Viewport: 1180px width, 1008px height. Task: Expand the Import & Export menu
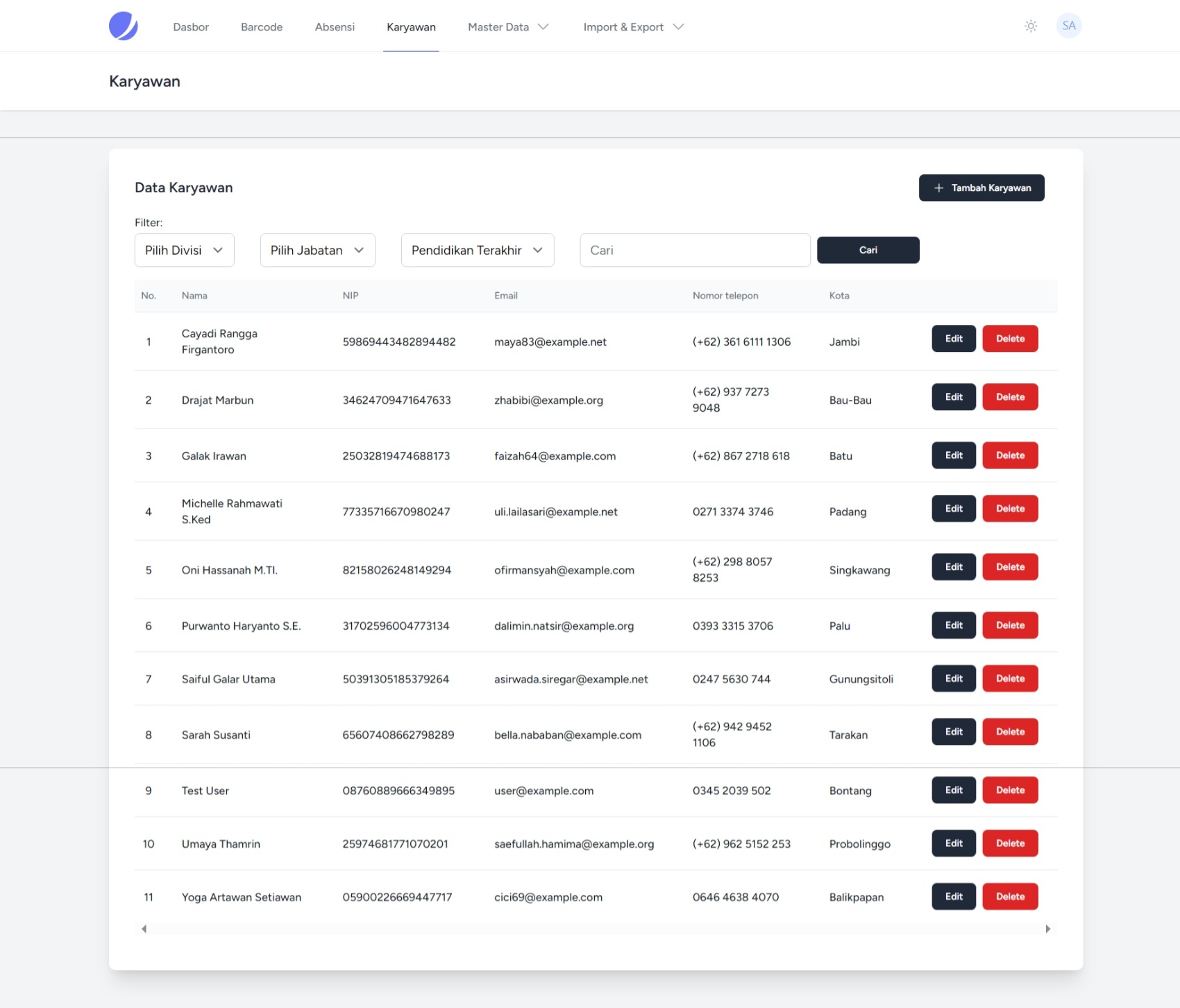tap(633, 27)
